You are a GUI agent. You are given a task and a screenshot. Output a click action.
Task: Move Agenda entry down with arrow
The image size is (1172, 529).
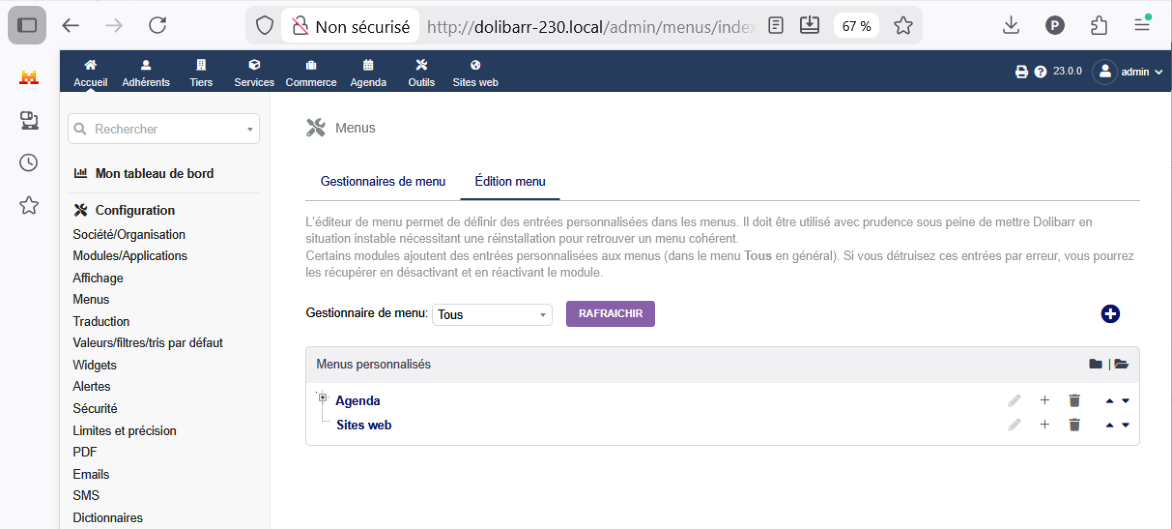[1126, 400]
